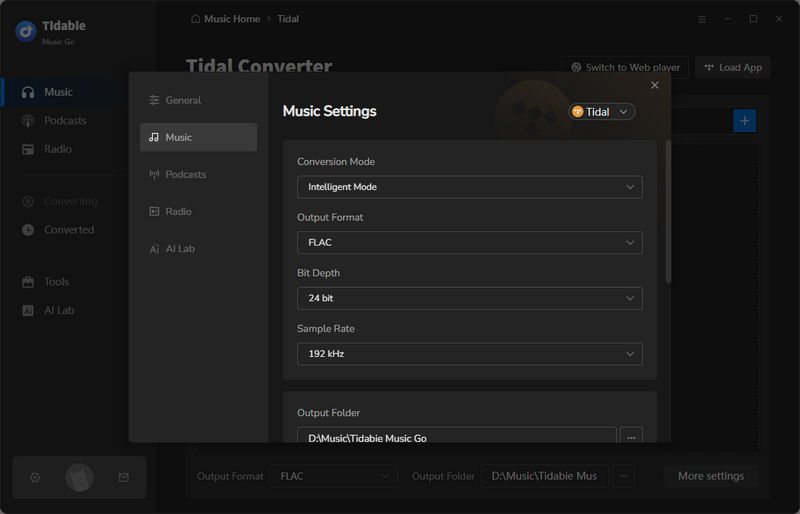Image resolution: width=800 pixels, height=514 pixels.
Task: Expand the Conversion Mode dropdown
Action: tap(469, 187)
